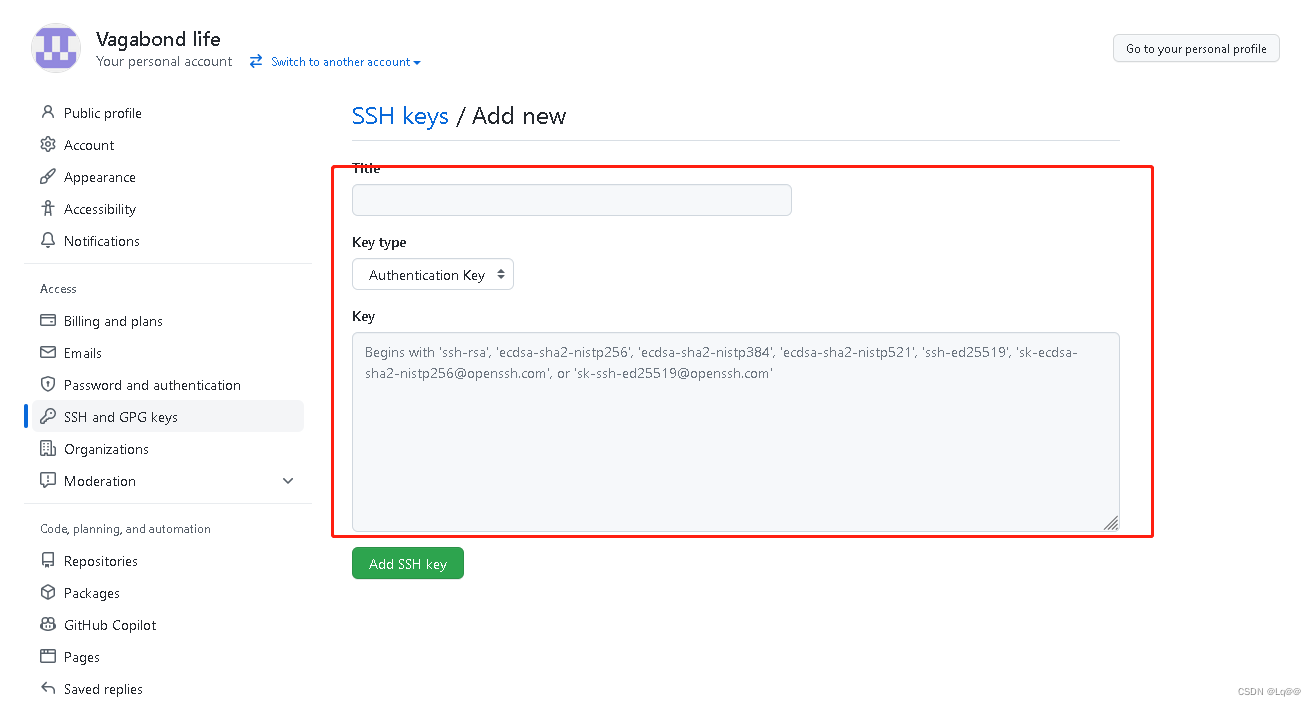This screenshot has width=1316, height=706.
Task: Click the Appearance paintbrush icon
Action: coord(48,177)
